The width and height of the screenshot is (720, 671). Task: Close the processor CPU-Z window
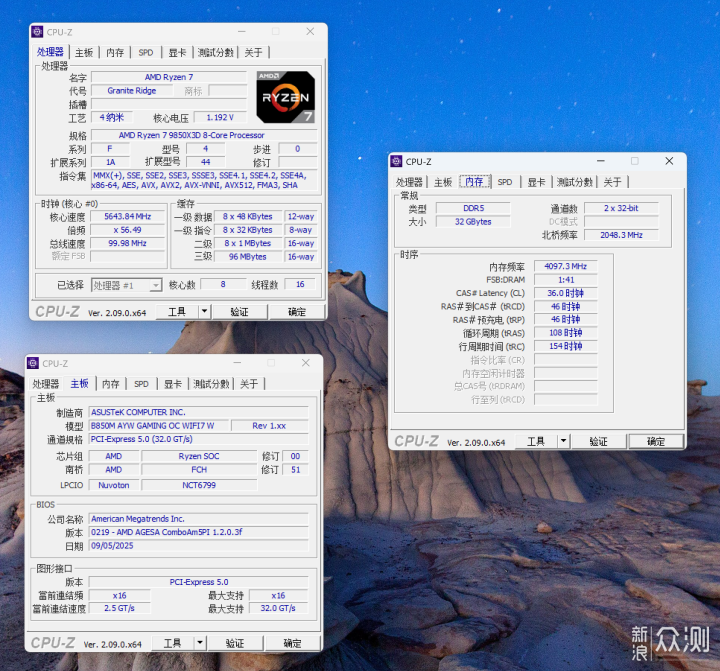point(310,31)
